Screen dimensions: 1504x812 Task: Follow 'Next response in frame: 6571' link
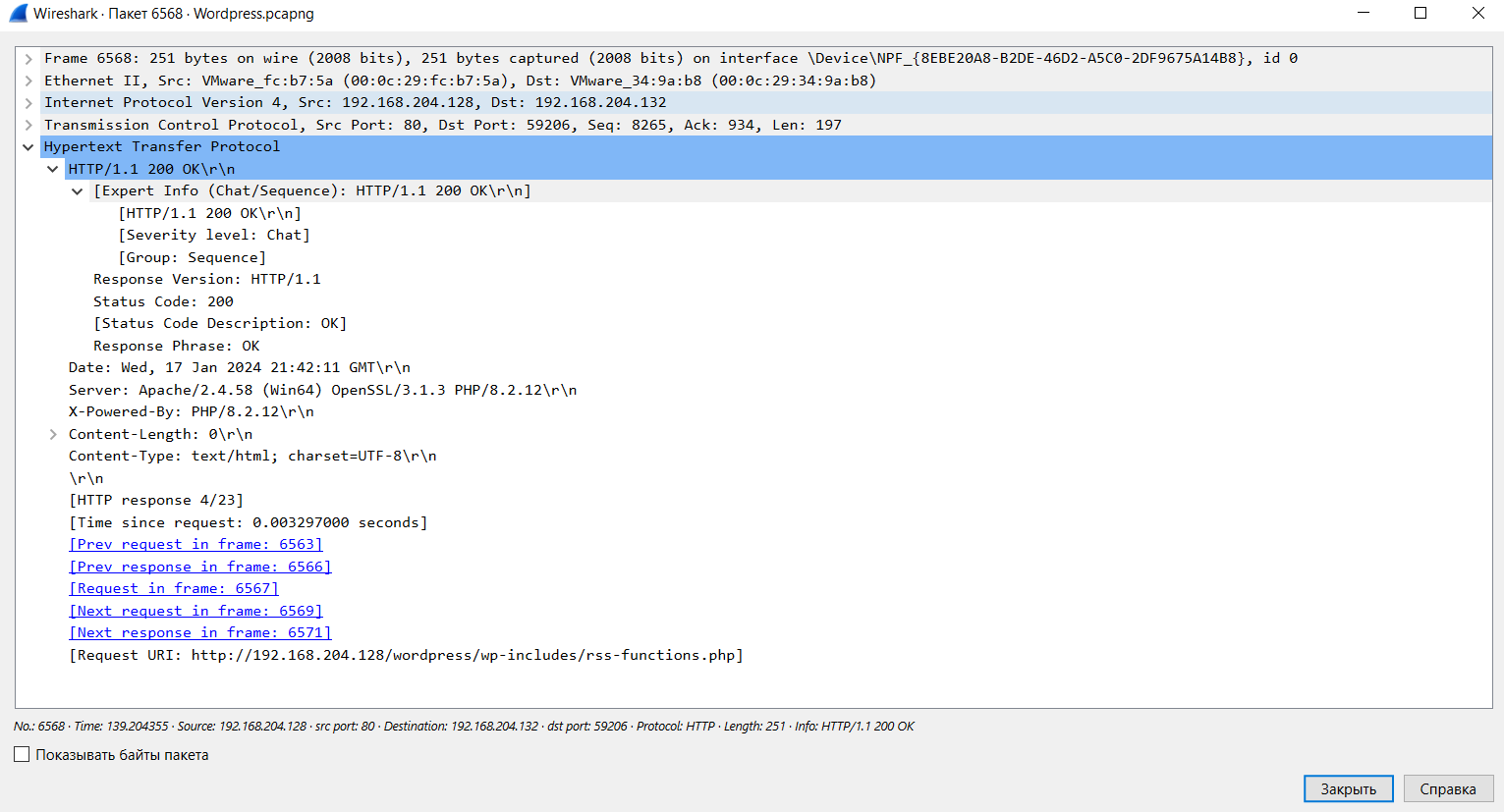click(200, 632)
